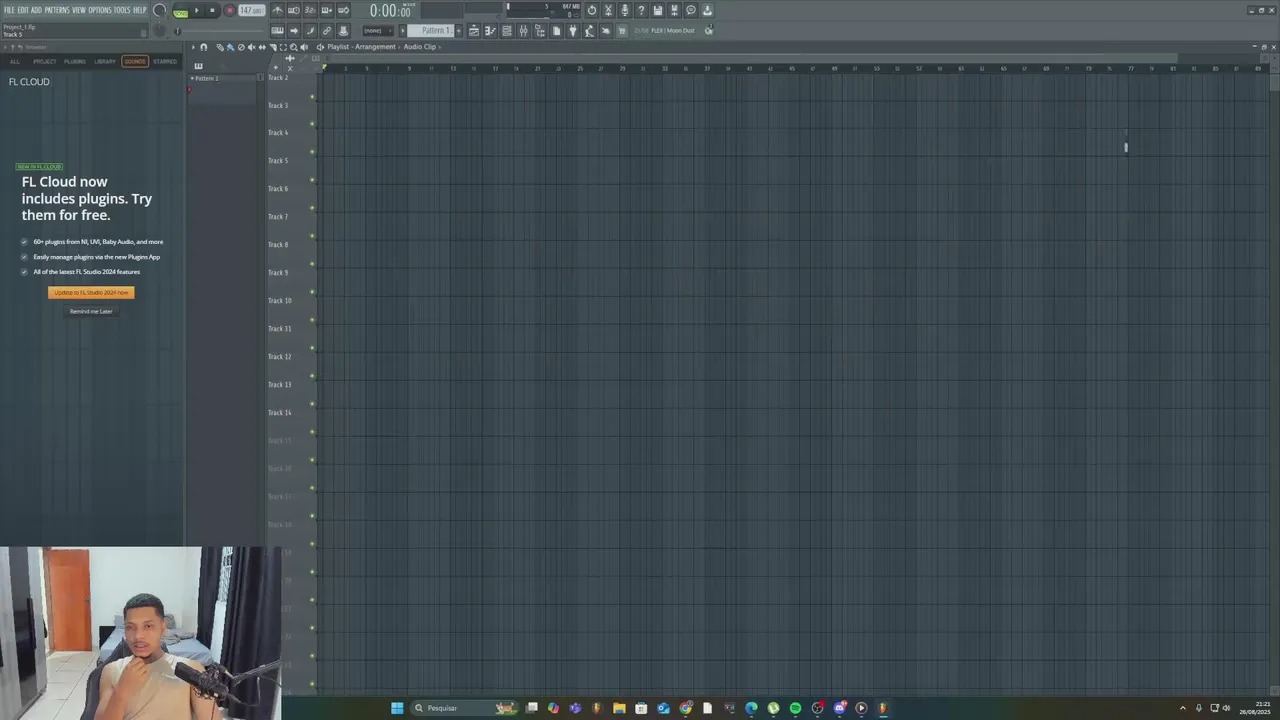Select the playlist Paint brush tool
1280x720 pixels.
pyautogui.click(x=230, y=47)
